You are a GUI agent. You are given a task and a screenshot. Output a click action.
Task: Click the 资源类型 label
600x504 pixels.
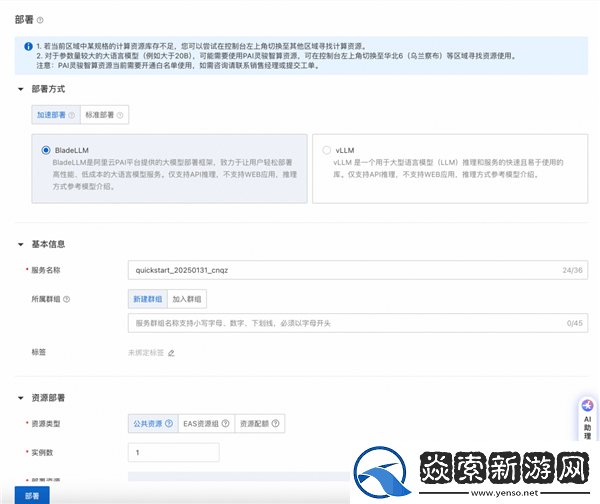(x=46, y=424)
